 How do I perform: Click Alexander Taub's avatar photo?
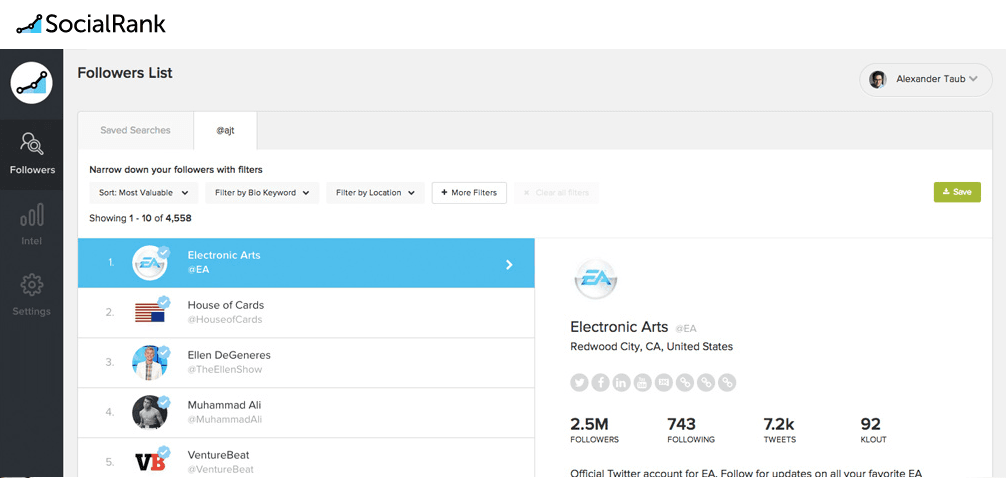pyautogui.click(x=878, y=80)
